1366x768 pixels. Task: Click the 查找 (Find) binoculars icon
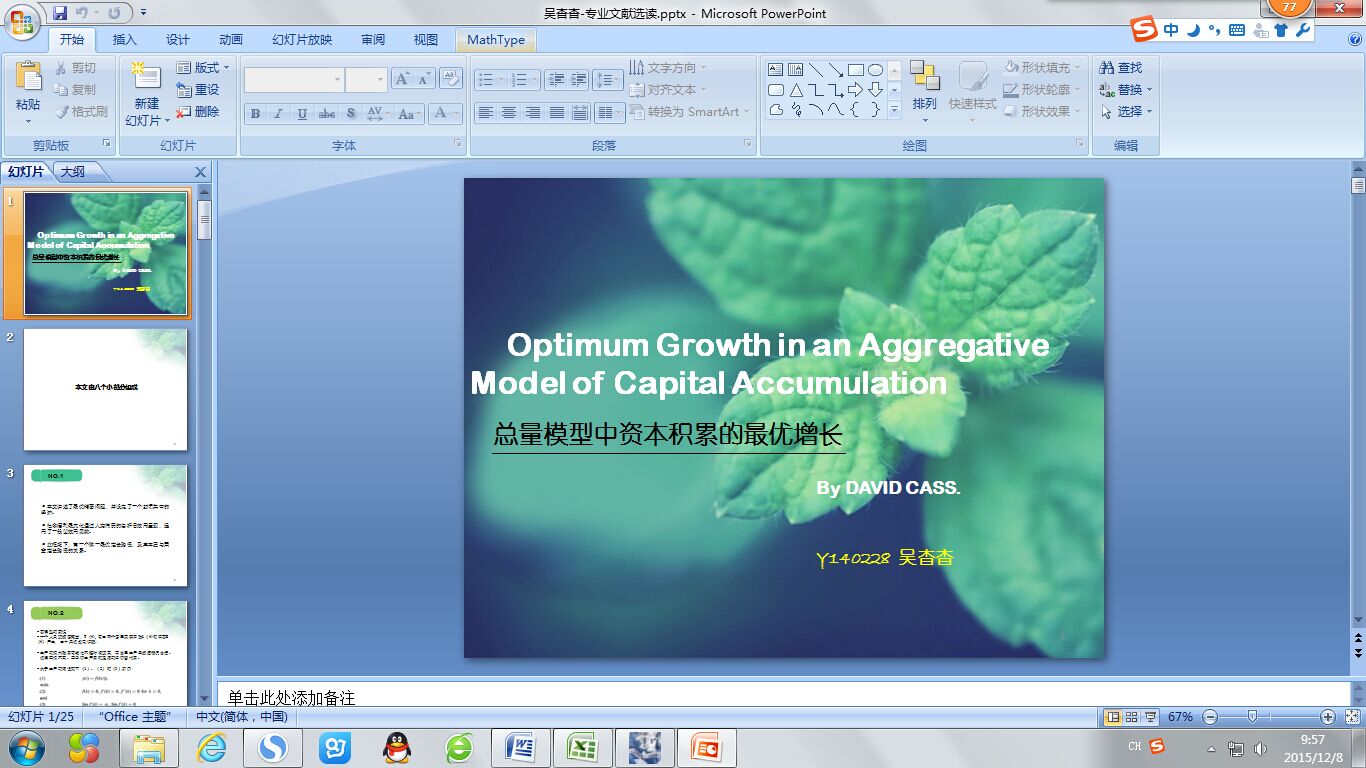coord(1106,68)
